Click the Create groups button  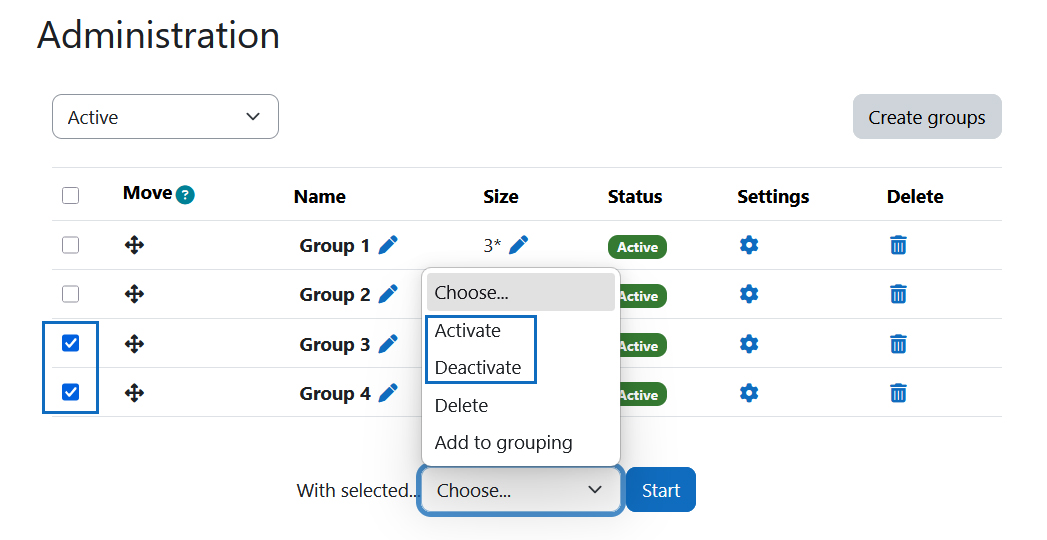[x=927, y=117]
